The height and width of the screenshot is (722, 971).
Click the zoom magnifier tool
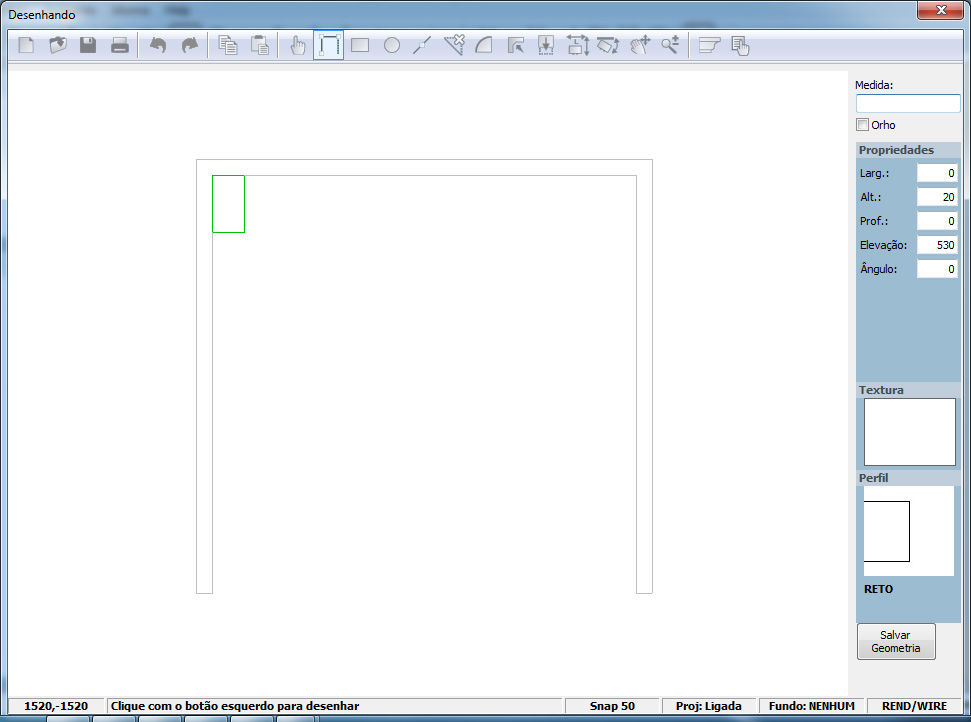670,45
